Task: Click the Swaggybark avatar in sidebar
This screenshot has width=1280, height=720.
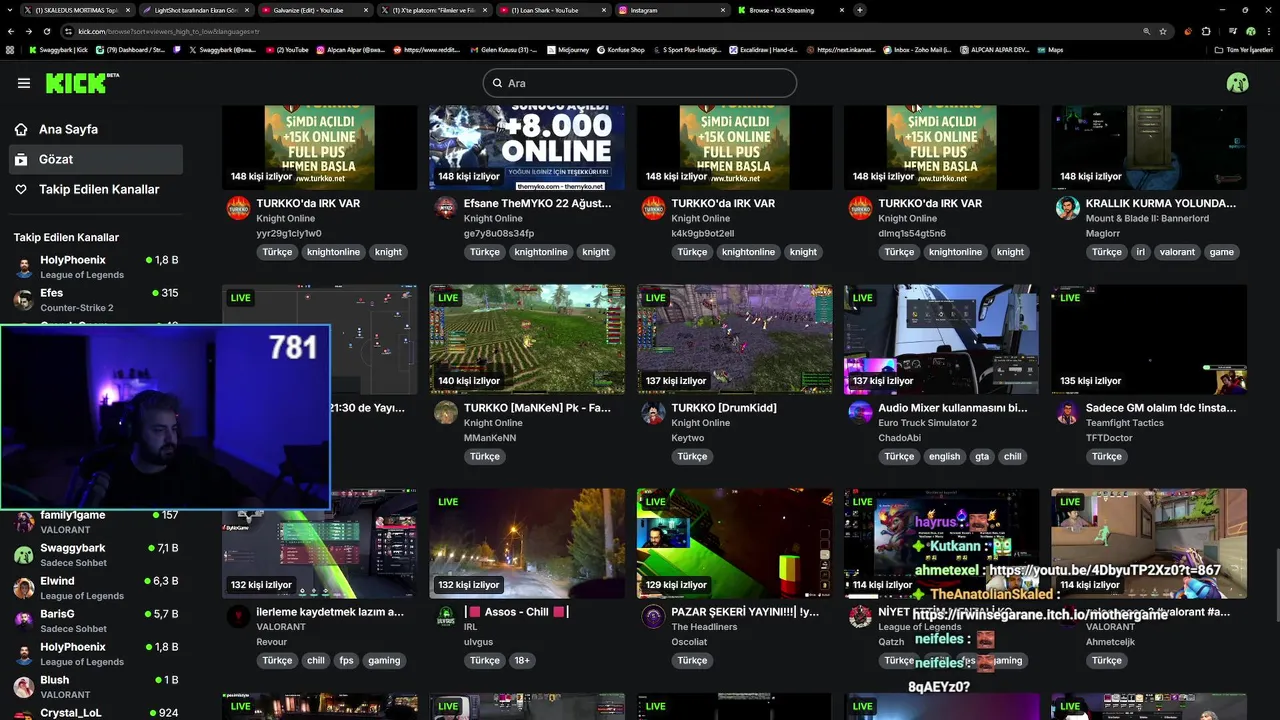Action: 24,555
